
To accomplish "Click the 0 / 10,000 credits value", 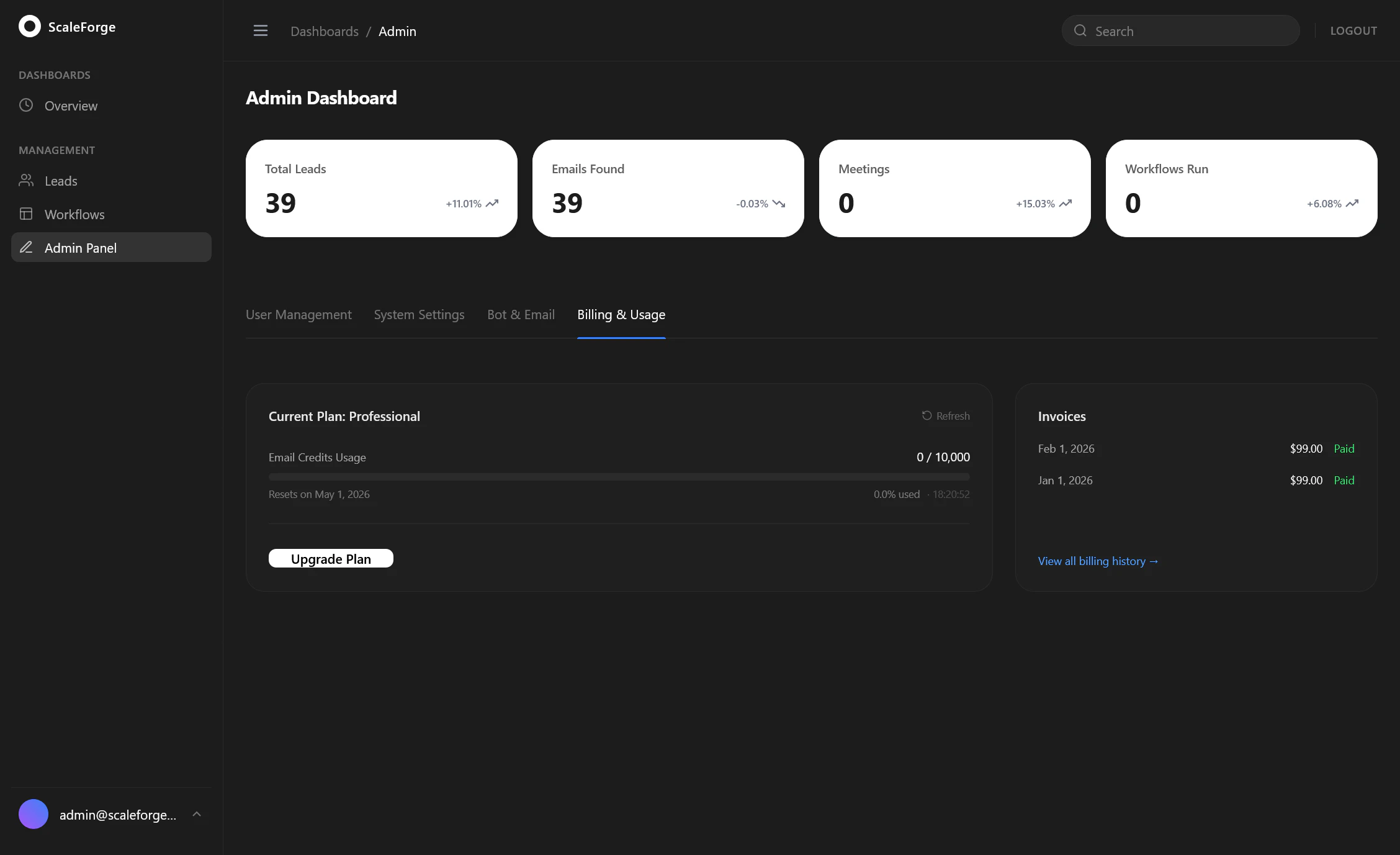I will pyautogui.click(x=943, y=457).
